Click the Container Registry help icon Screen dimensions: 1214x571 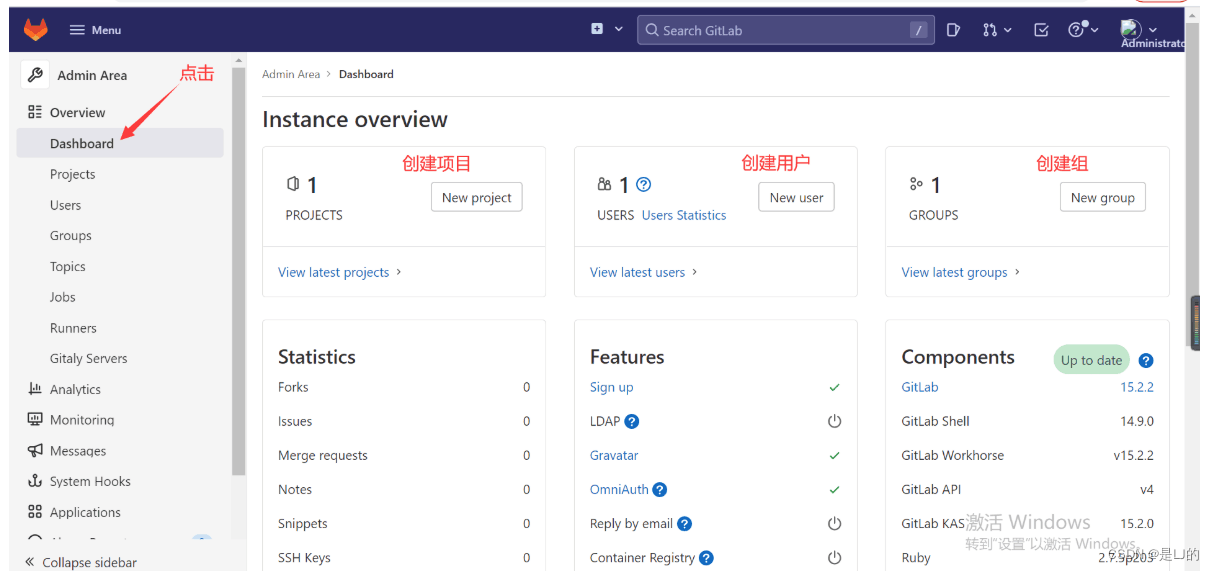click(x=706, y=558)
